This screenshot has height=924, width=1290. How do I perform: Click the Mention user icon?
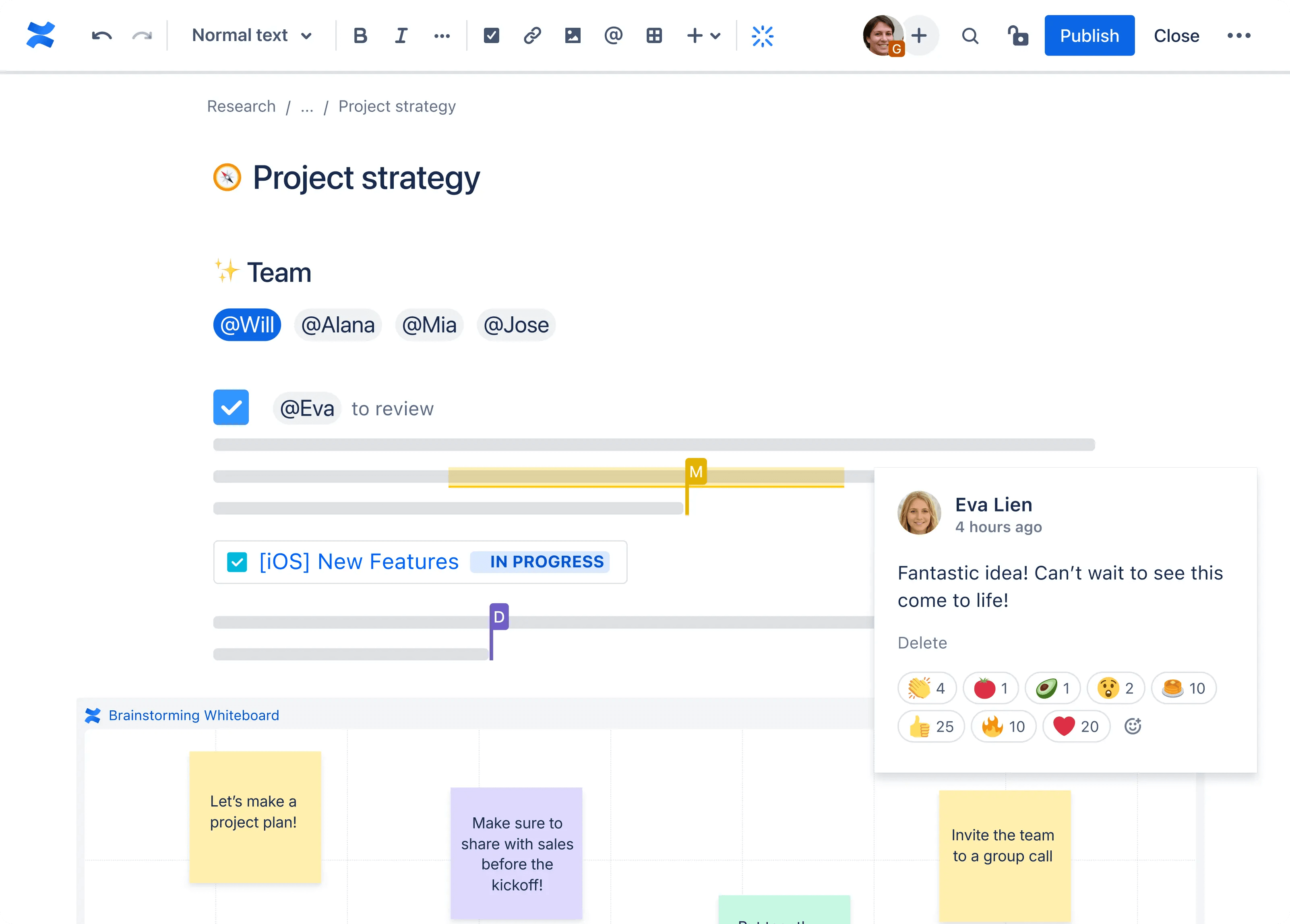[611, 35]
